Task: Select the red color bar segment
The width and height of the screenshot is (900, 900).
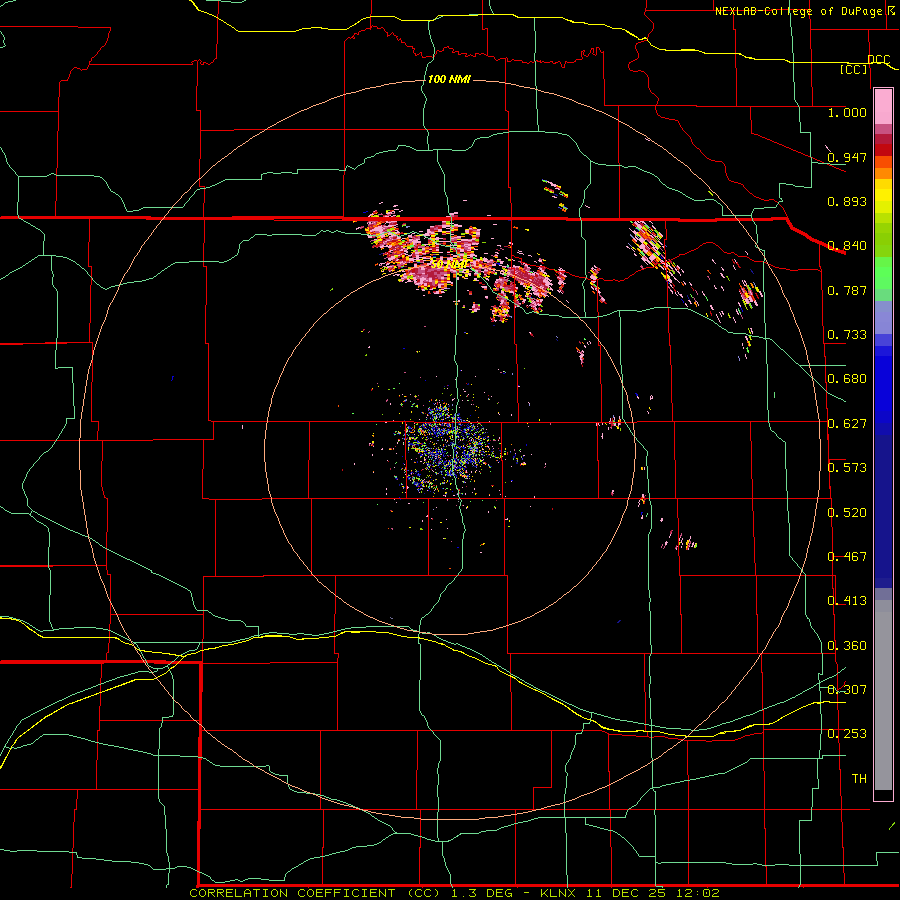Action: [x=883, y=150]
